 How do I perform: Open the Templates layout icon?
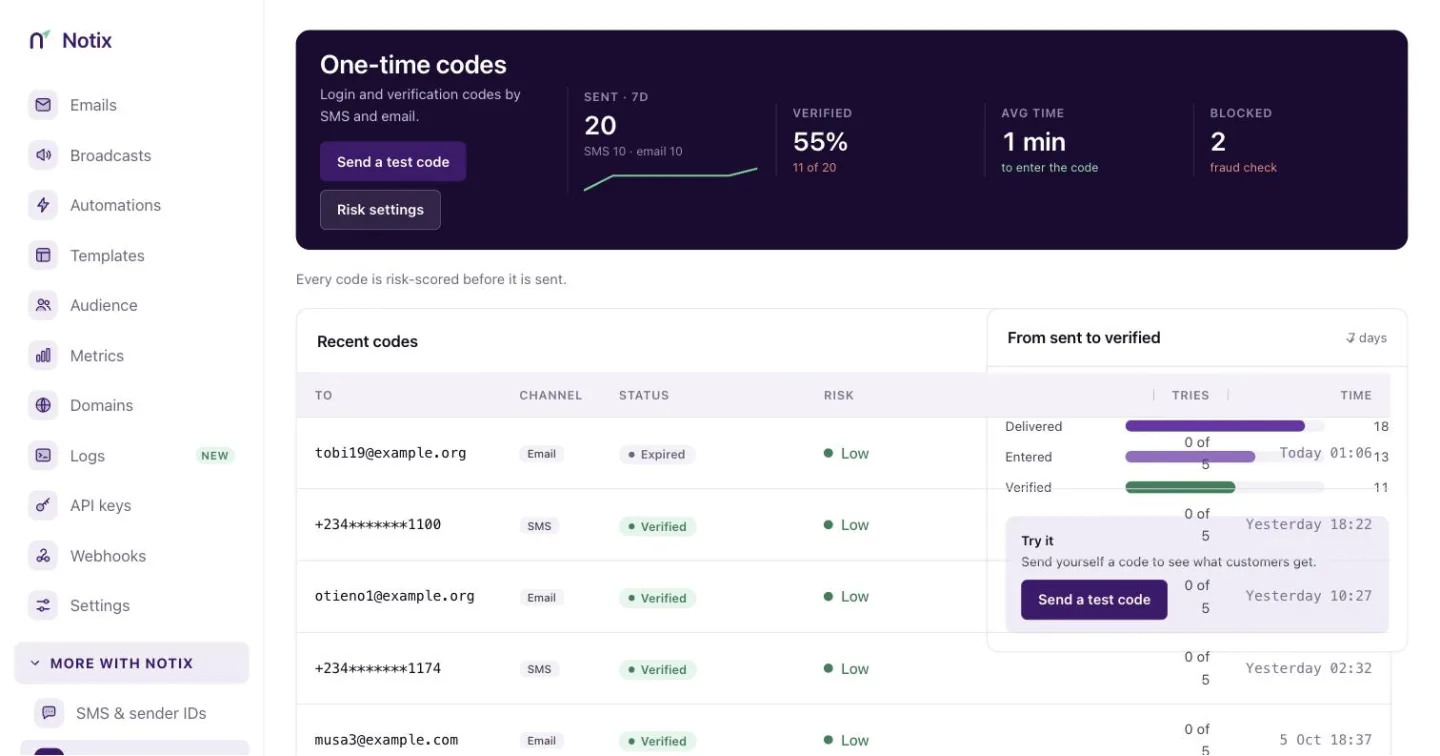[43, 255]
